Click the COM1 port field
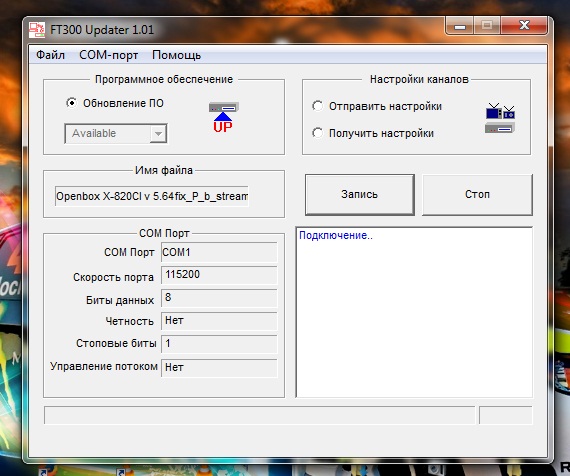This screenshot has height=476, width=570. coord(219,252)
